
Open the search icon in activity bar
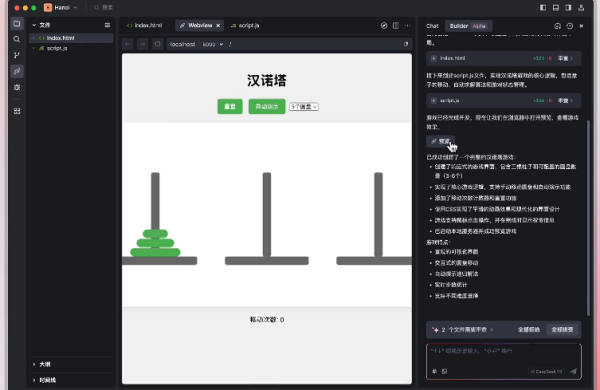pos(17,39)
